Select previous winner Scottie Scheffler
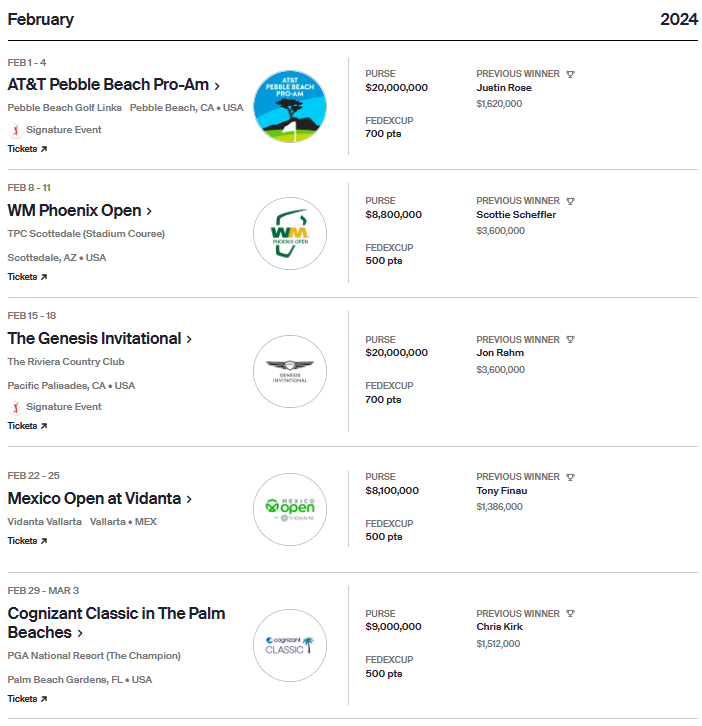Image resolution: width=702 pixels, height=726 pixels. pyautogui.click(x=516, y=215)
